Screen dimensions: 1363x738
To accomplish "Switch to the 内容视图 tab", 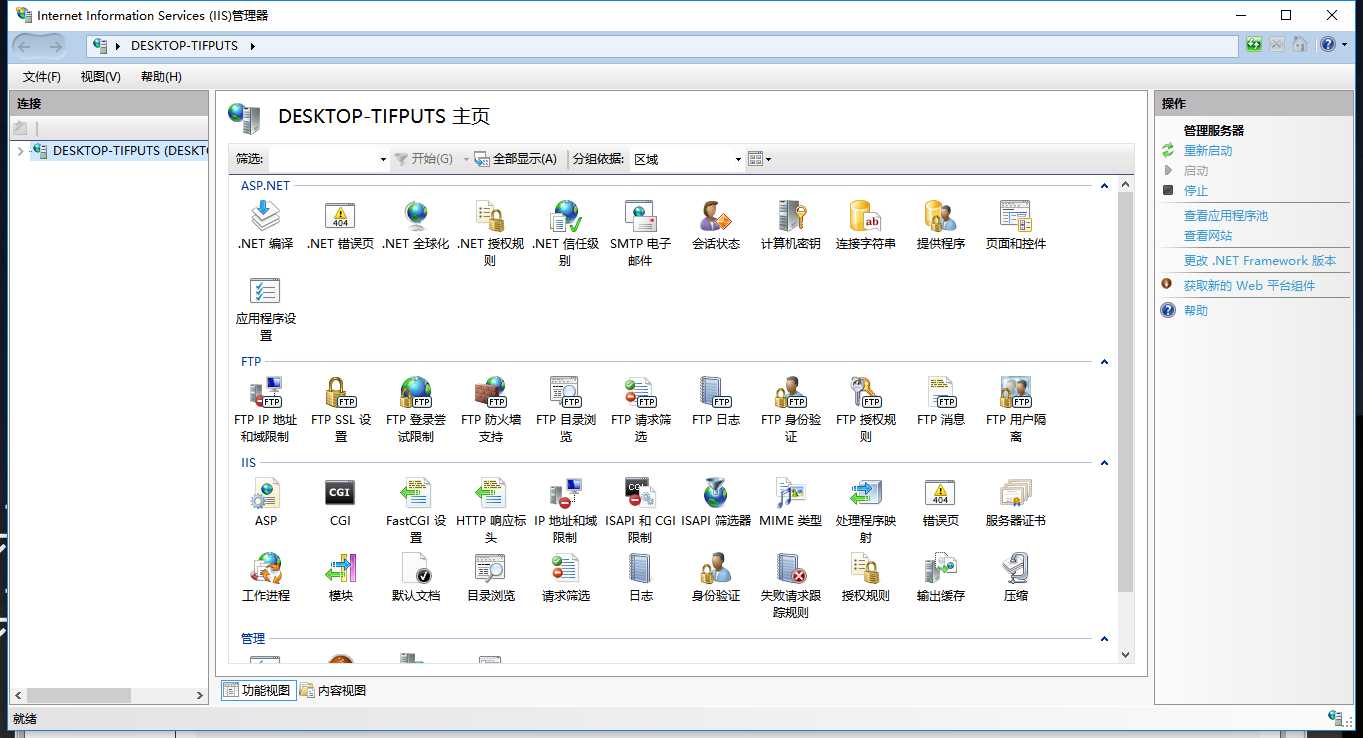I will pos(333,690).
